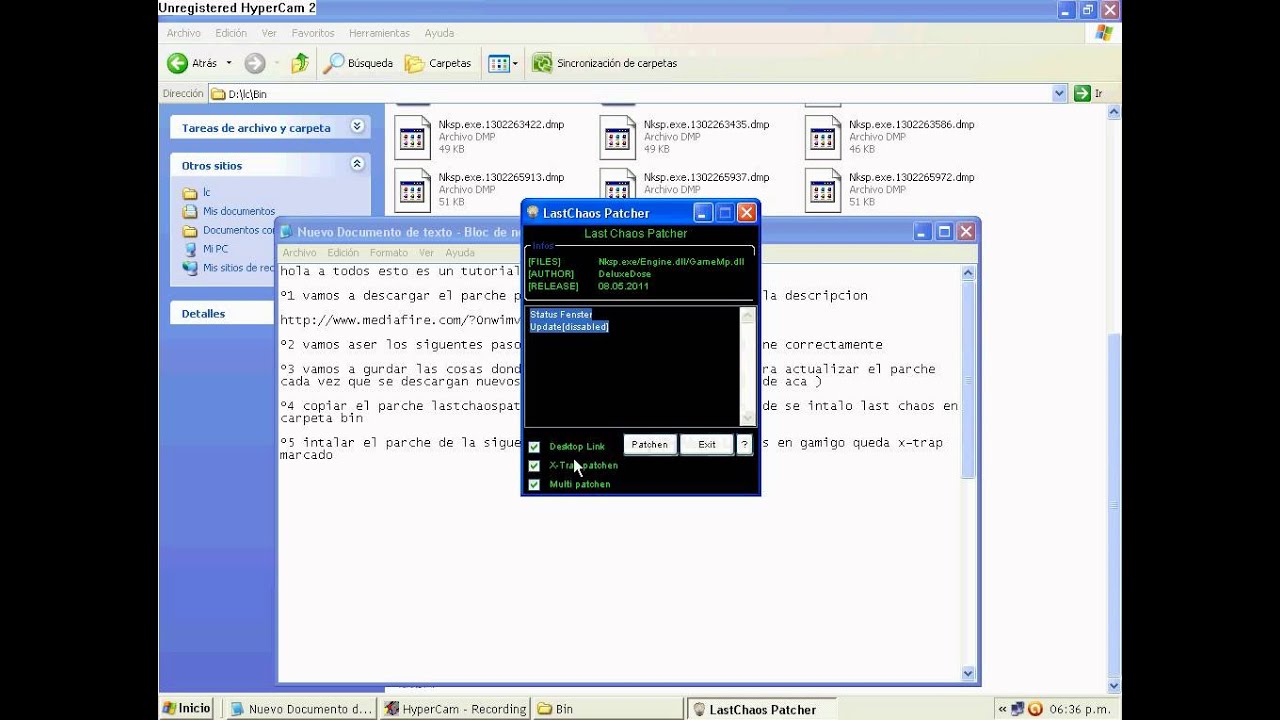This screenshot has width=1280, height=720.
Task: Open Ver menu in Bloc de notas
Action: [x=426, y=253]
